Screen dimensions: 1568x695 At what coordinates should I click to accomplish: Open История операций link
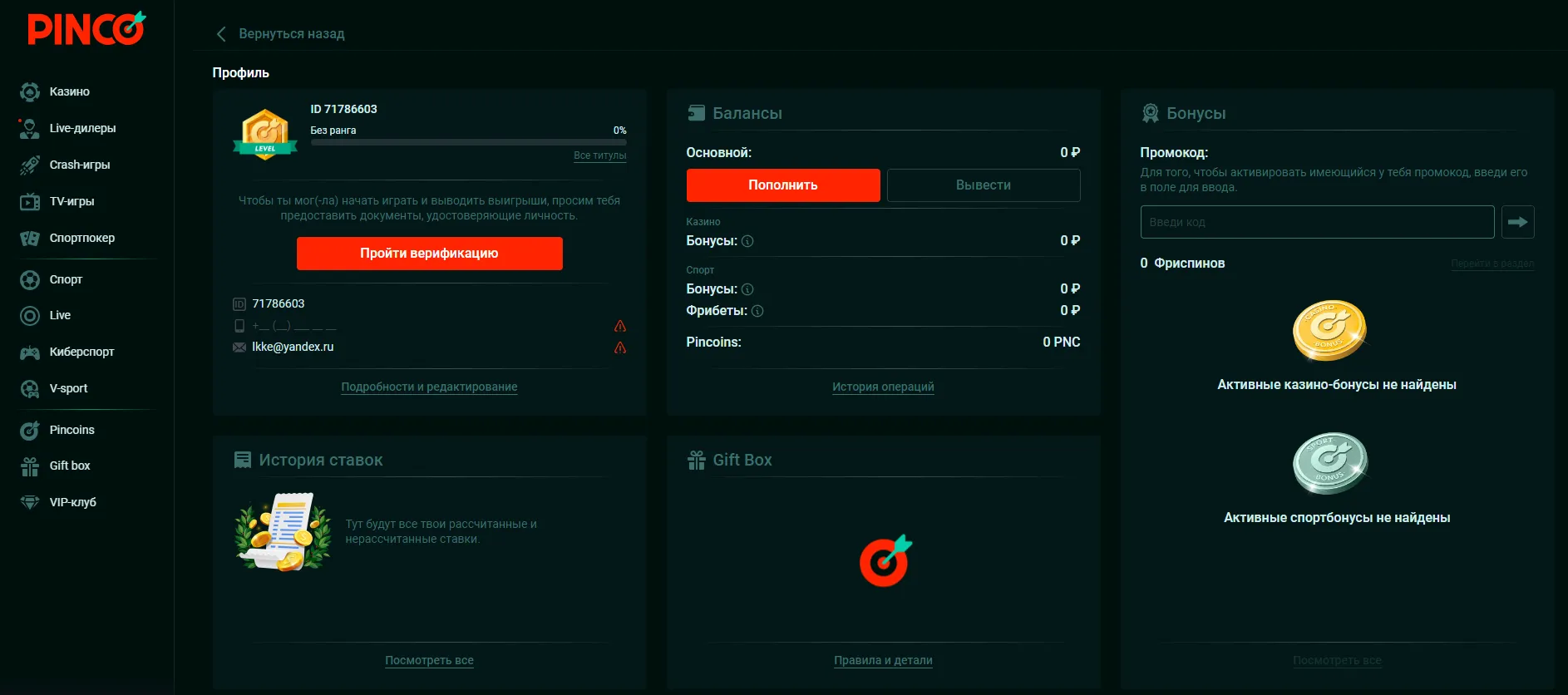[x=883, y=387]
